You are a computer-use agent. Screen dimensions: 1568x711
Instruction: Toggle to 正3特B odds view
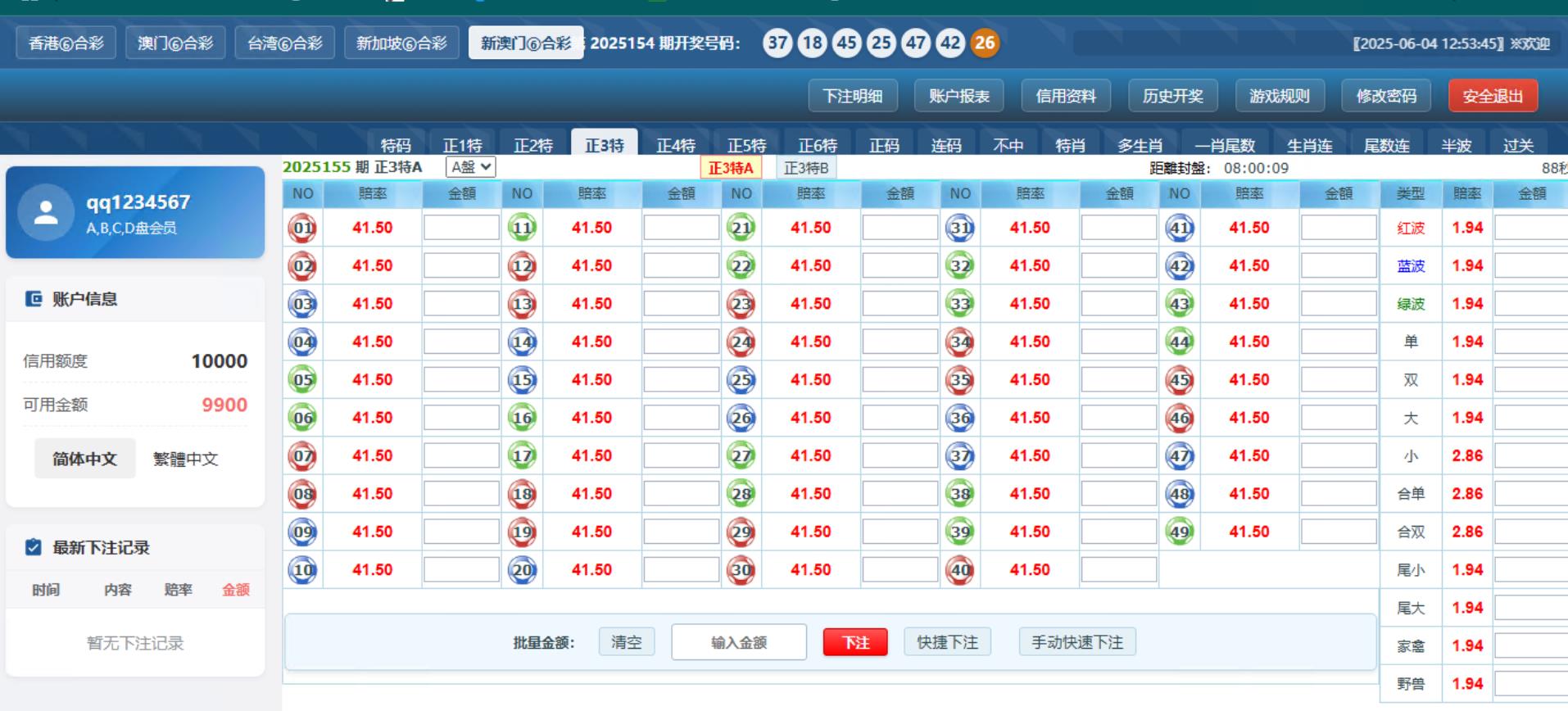[x=805, y=168]
